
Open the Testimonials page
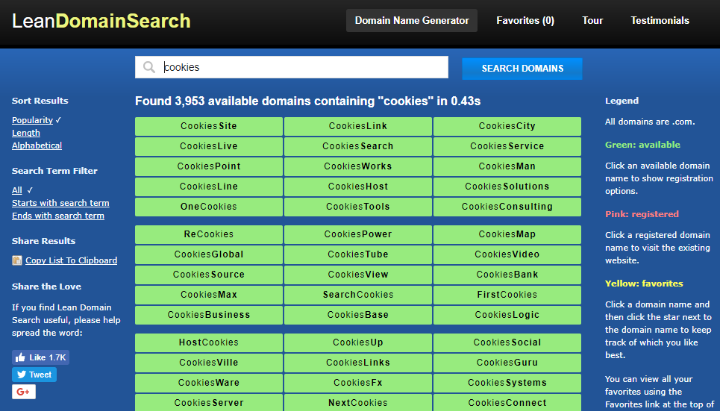click(x=660, y=21)
